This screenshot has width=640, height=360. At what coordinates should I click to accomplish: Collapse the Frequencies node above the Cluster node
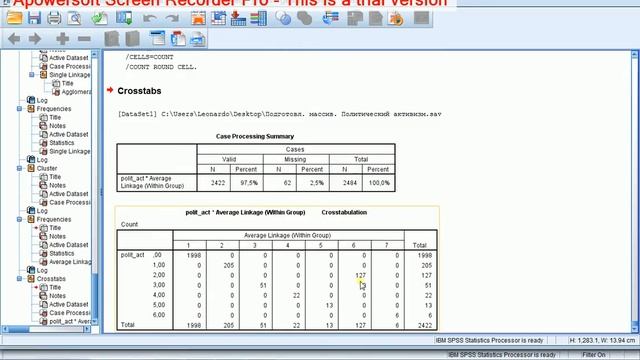click(19, 109)
